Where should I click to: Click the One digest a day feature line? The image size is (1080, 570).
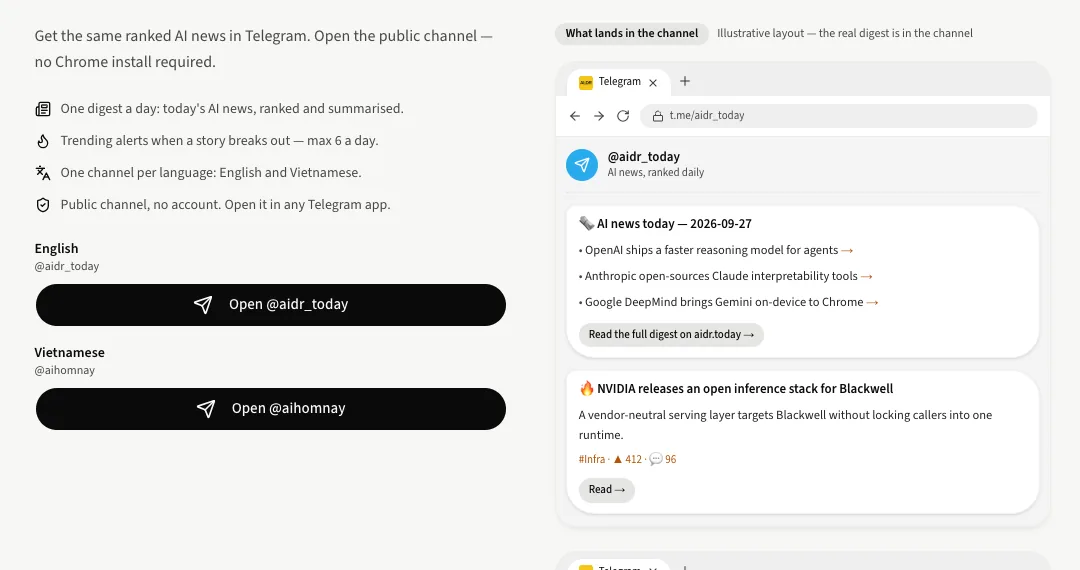(x=232, y=109)
